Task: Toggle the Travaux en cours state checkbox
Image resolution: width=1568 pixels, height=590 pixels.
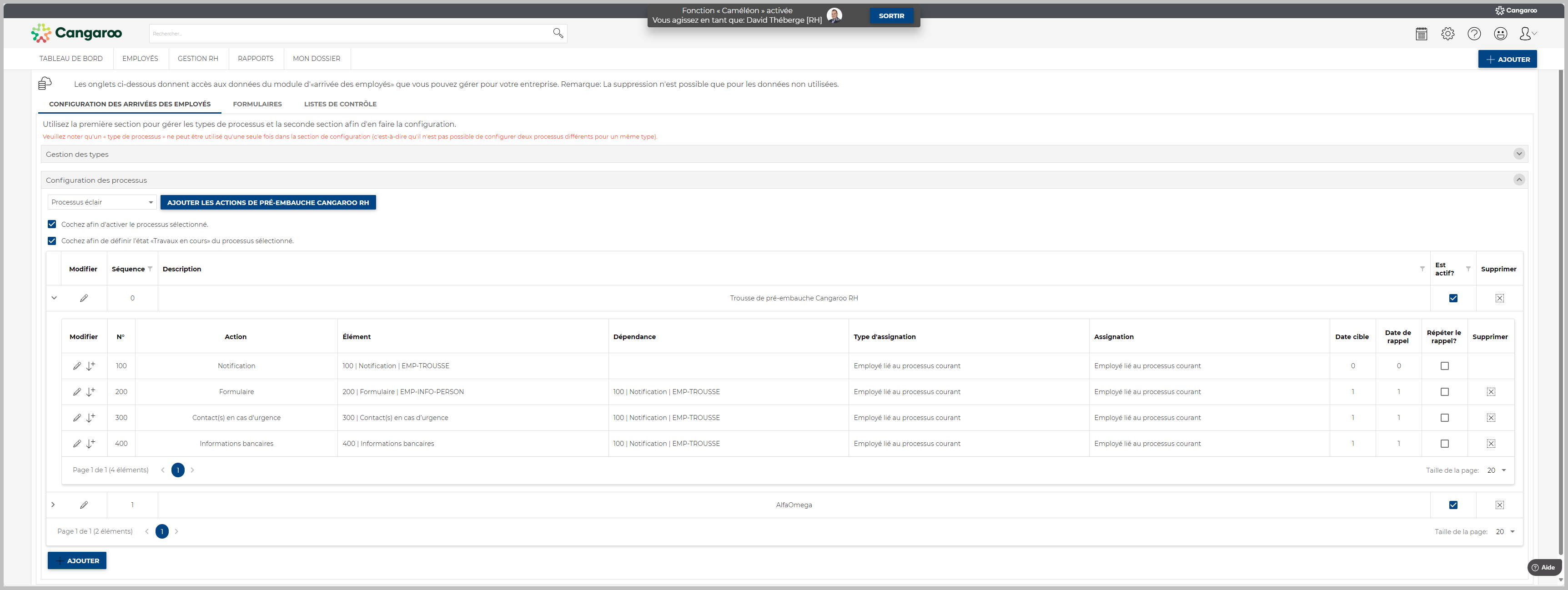Action: tap(52, 241)
